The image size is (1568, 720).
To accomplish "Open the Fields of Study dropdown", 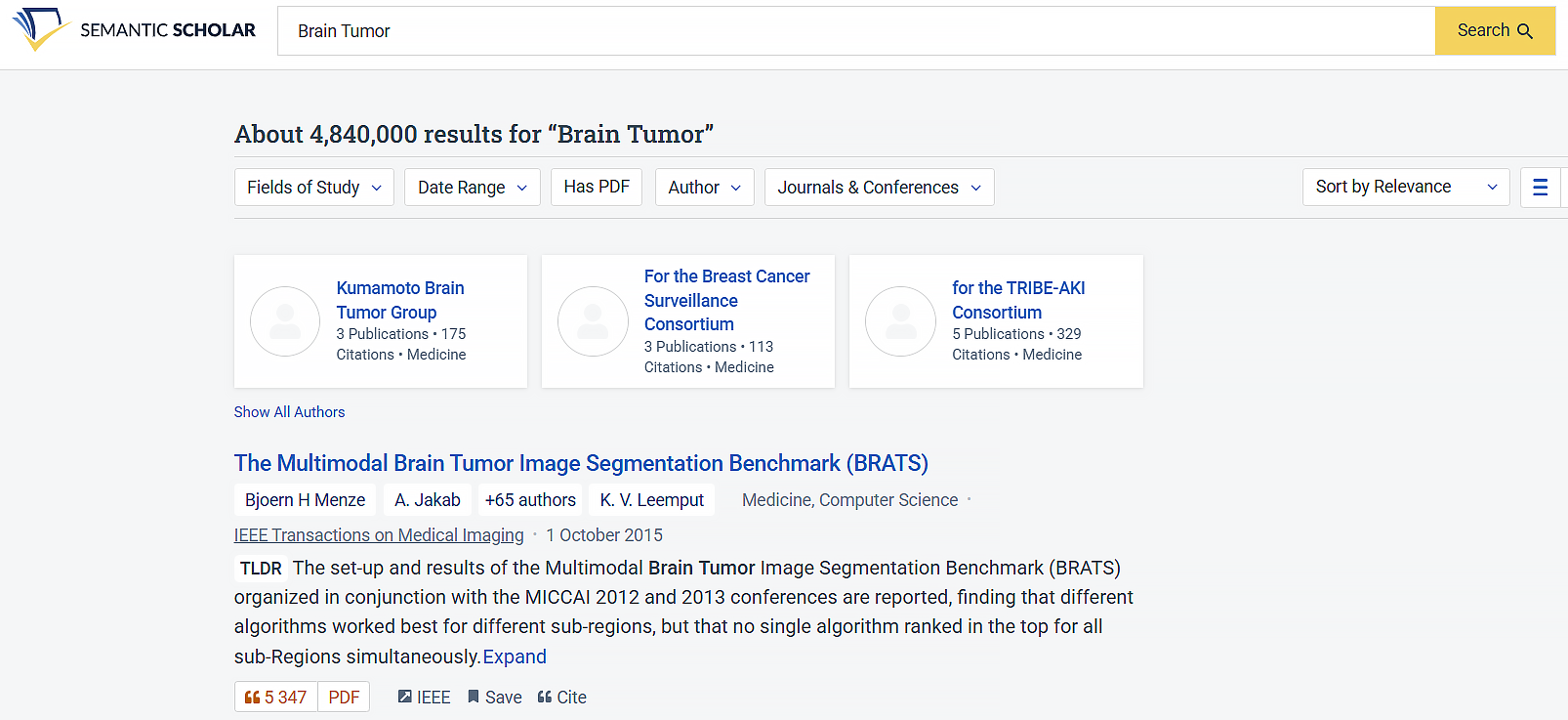I will [313, 188].
